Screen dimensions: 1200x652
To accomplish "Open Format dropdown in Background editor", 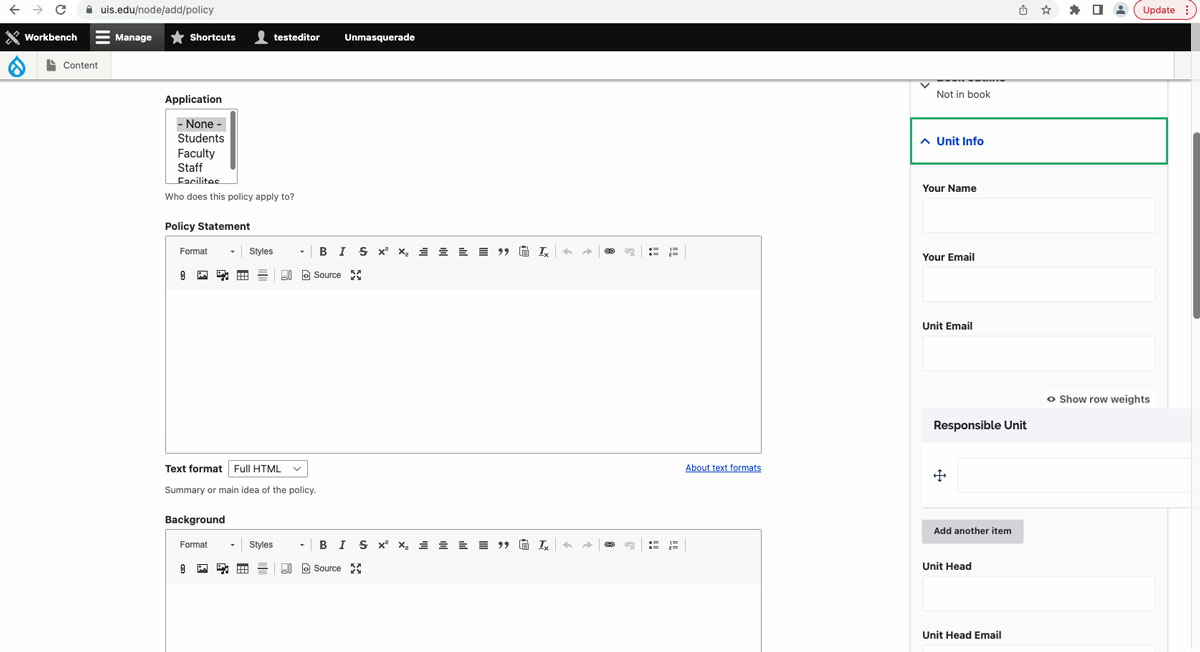I will coord(207,545).
